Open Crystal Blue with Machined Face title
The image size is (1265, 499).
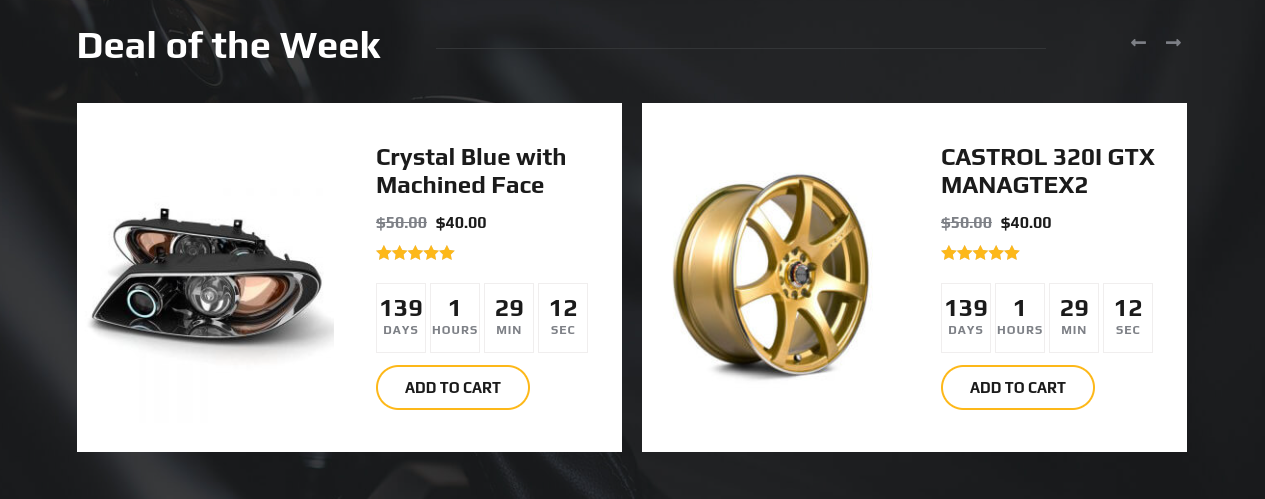point(470,171)
